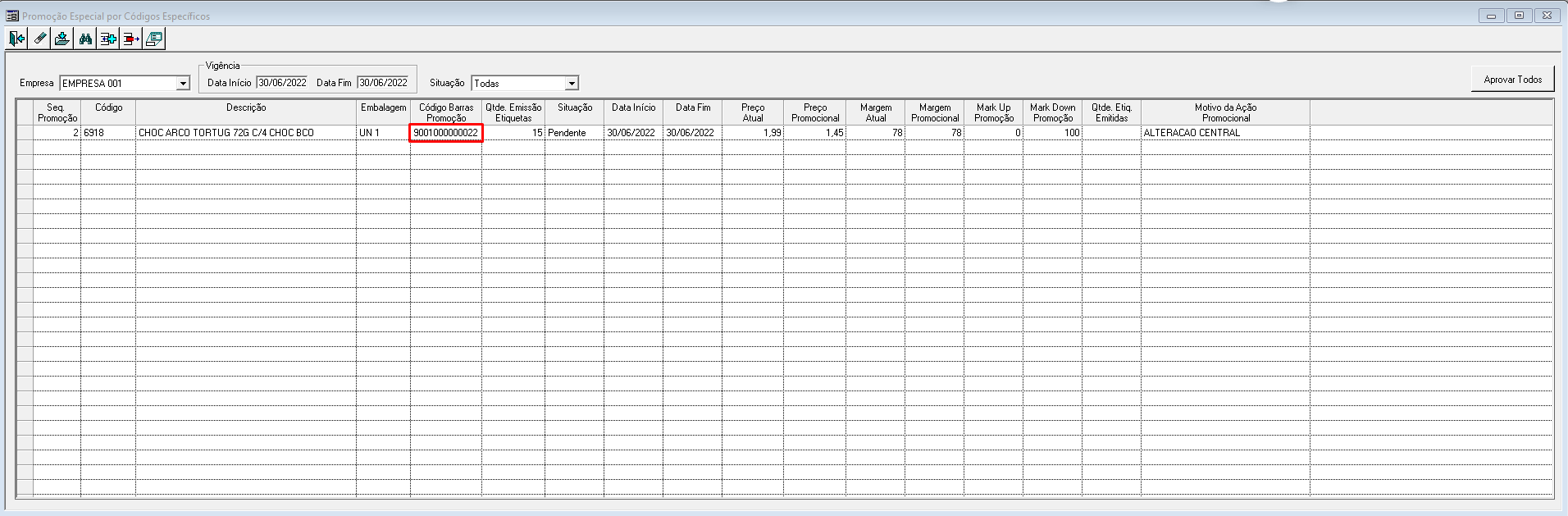
Task: Click the Pendente status cell
Action: (x=575, y=133)
